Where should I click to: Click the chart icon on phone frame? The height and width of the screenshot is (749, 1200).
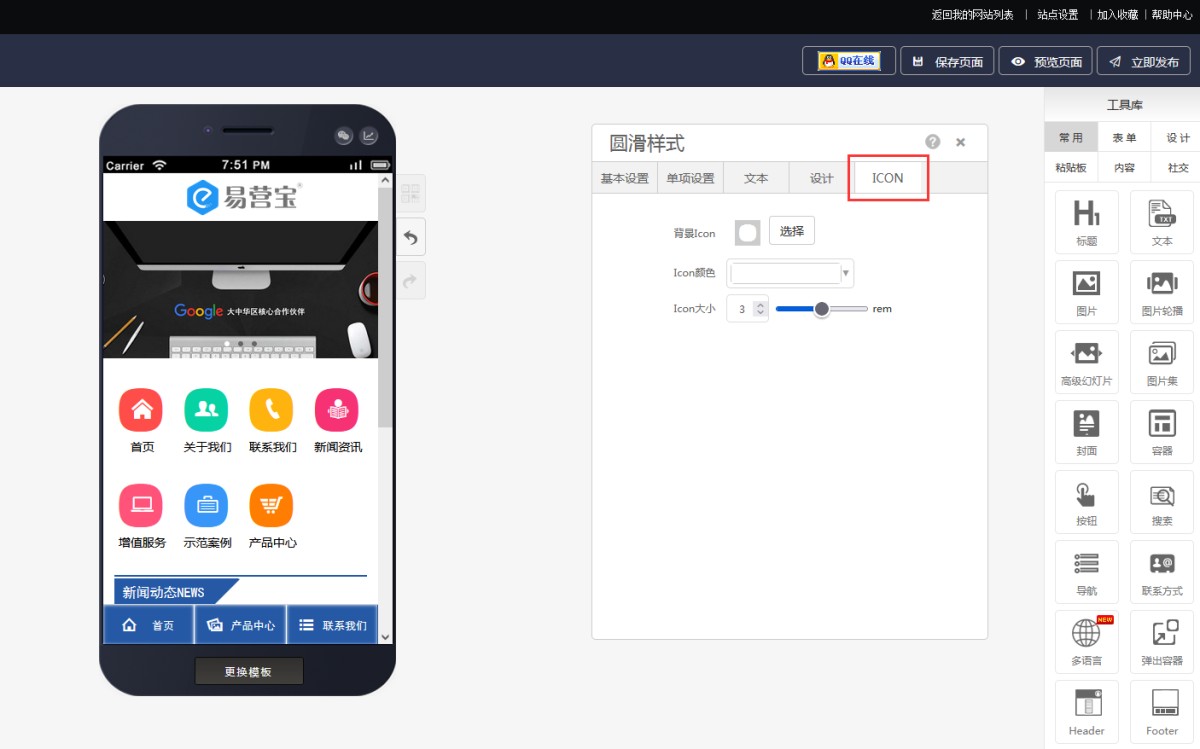pyautogui.click(x=369, y=136)
